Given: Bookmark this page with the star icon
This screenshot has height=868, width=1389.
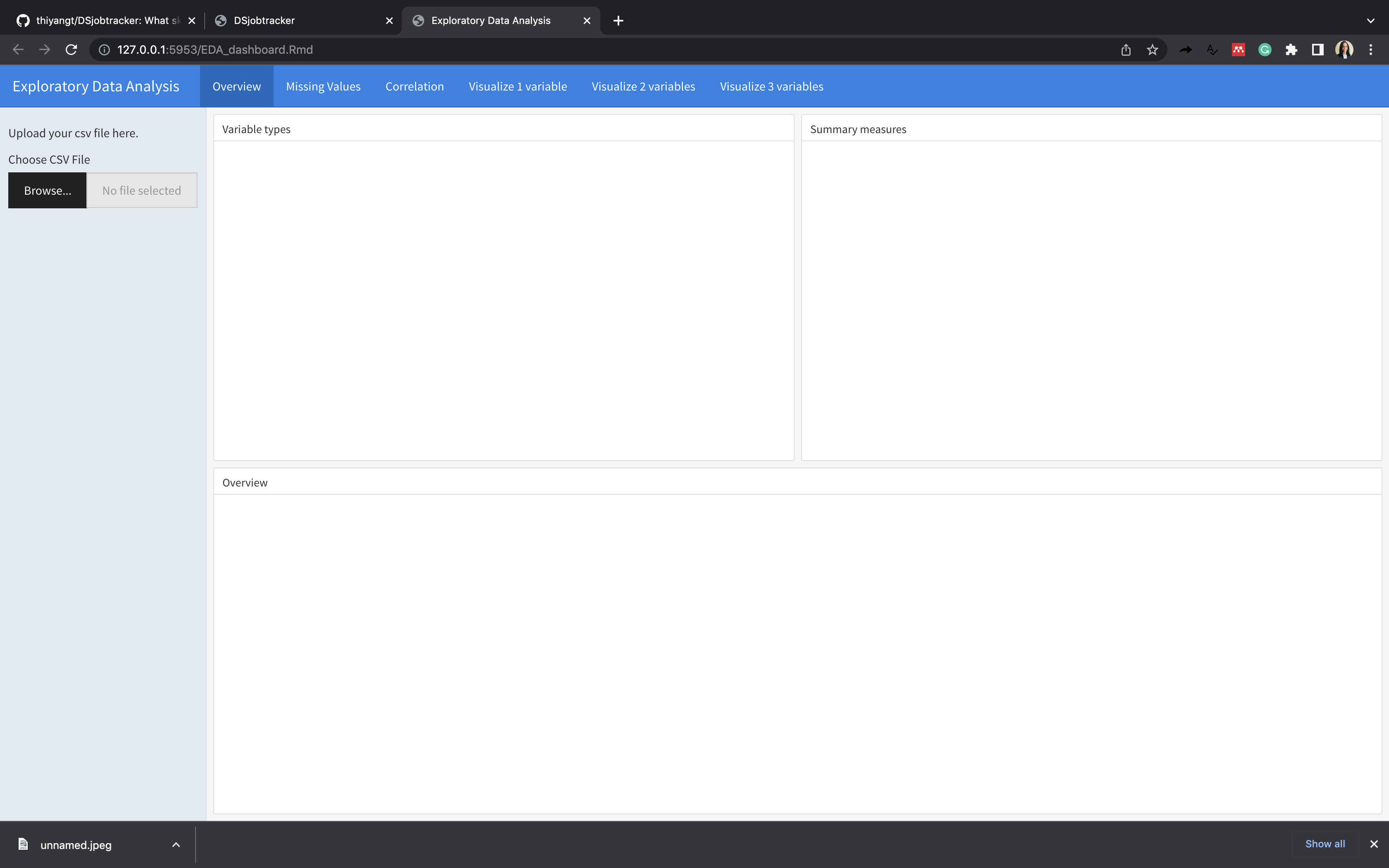Looking at the screenshot, I should click(x=1152, y=50).
